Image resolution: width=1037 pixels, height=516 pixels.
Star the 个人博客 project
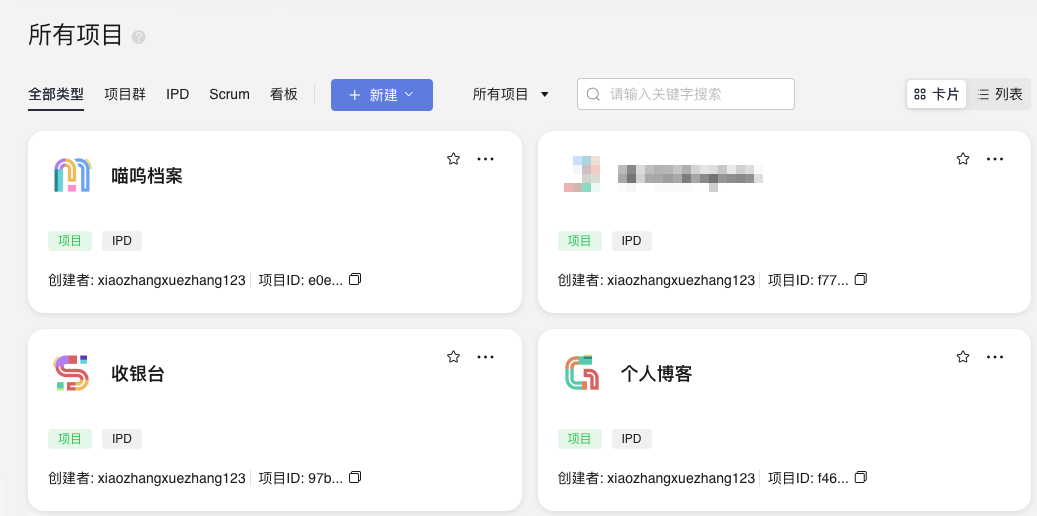[963, 357]
